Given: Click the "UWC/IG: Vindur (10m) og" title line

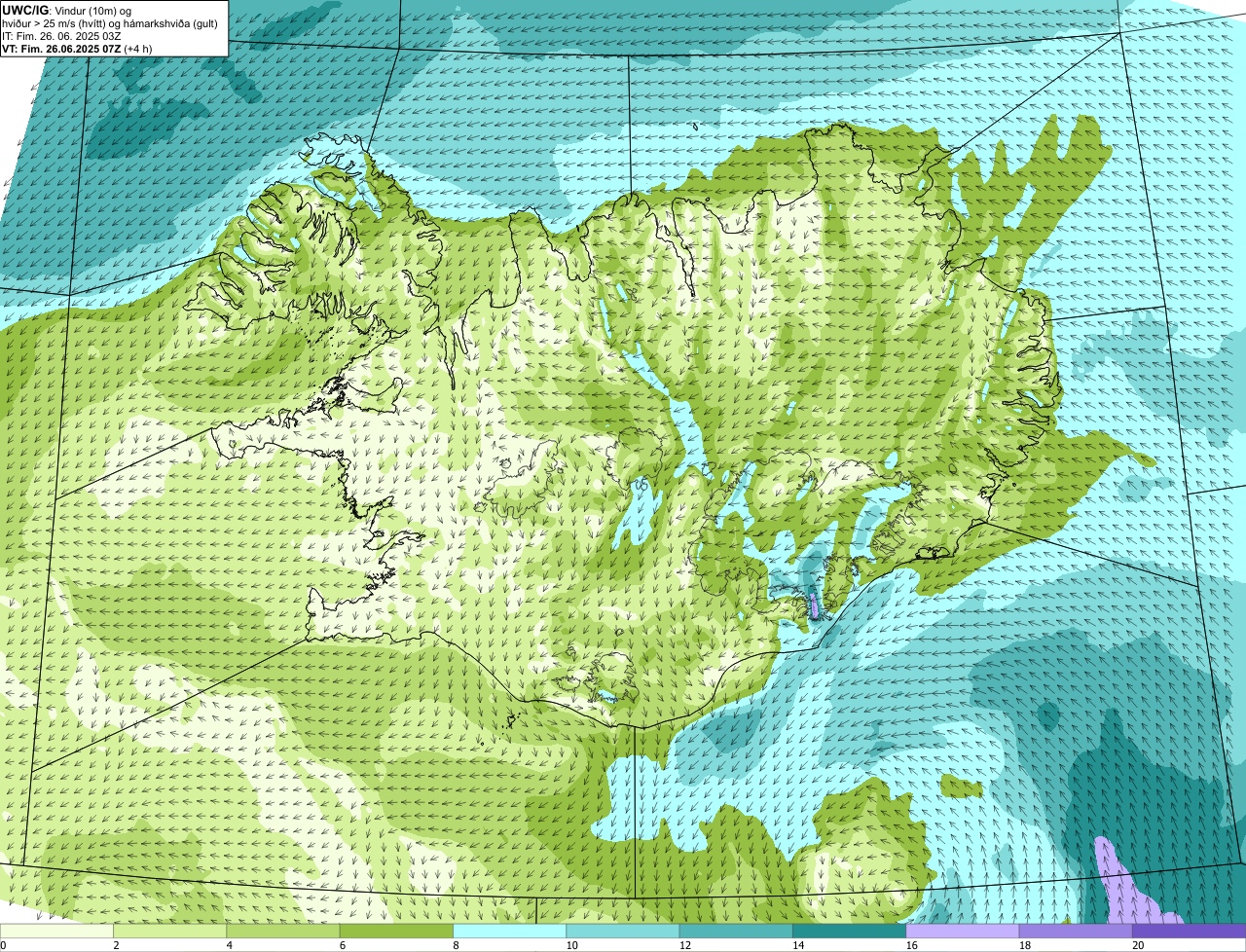Looking at the screenshot, I should pos(67,10).
